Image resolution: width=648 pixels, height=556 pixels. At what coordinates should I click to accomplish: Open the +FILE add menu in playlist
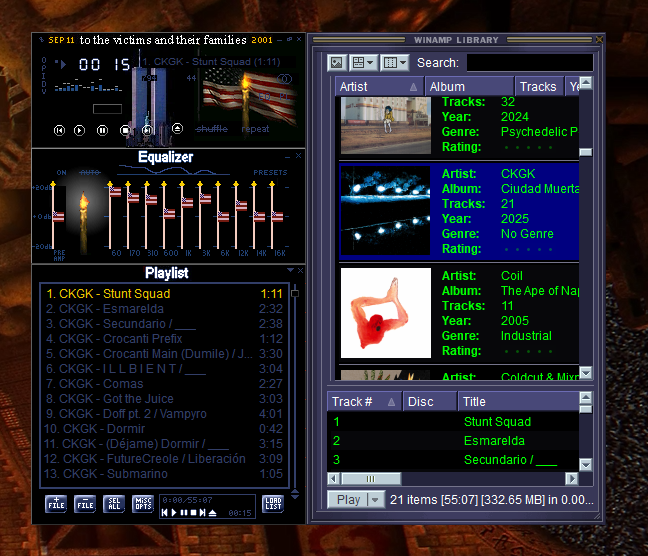[x=56, y=504]
